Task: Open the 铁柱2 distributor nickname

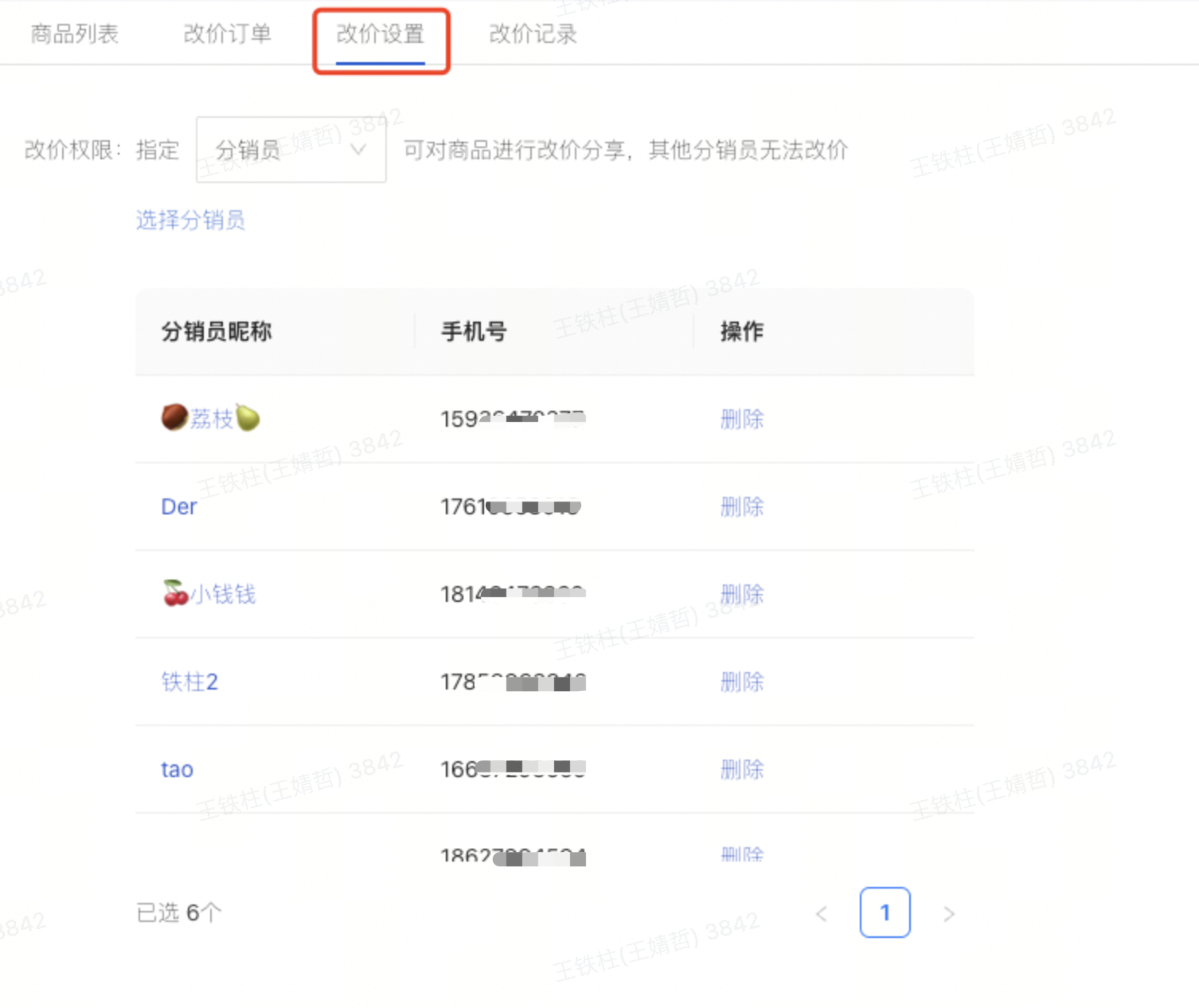Action: 189,682
